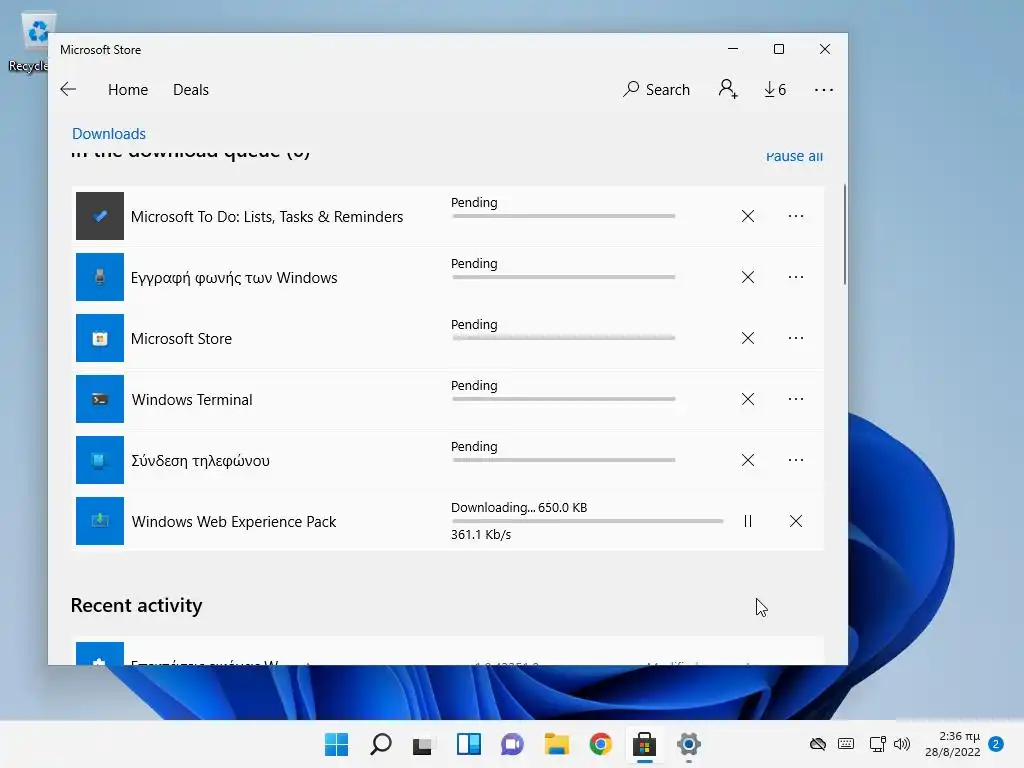Click the Windows Web Experience Pack title
The image size is (1024, 768).
(234, 522)
